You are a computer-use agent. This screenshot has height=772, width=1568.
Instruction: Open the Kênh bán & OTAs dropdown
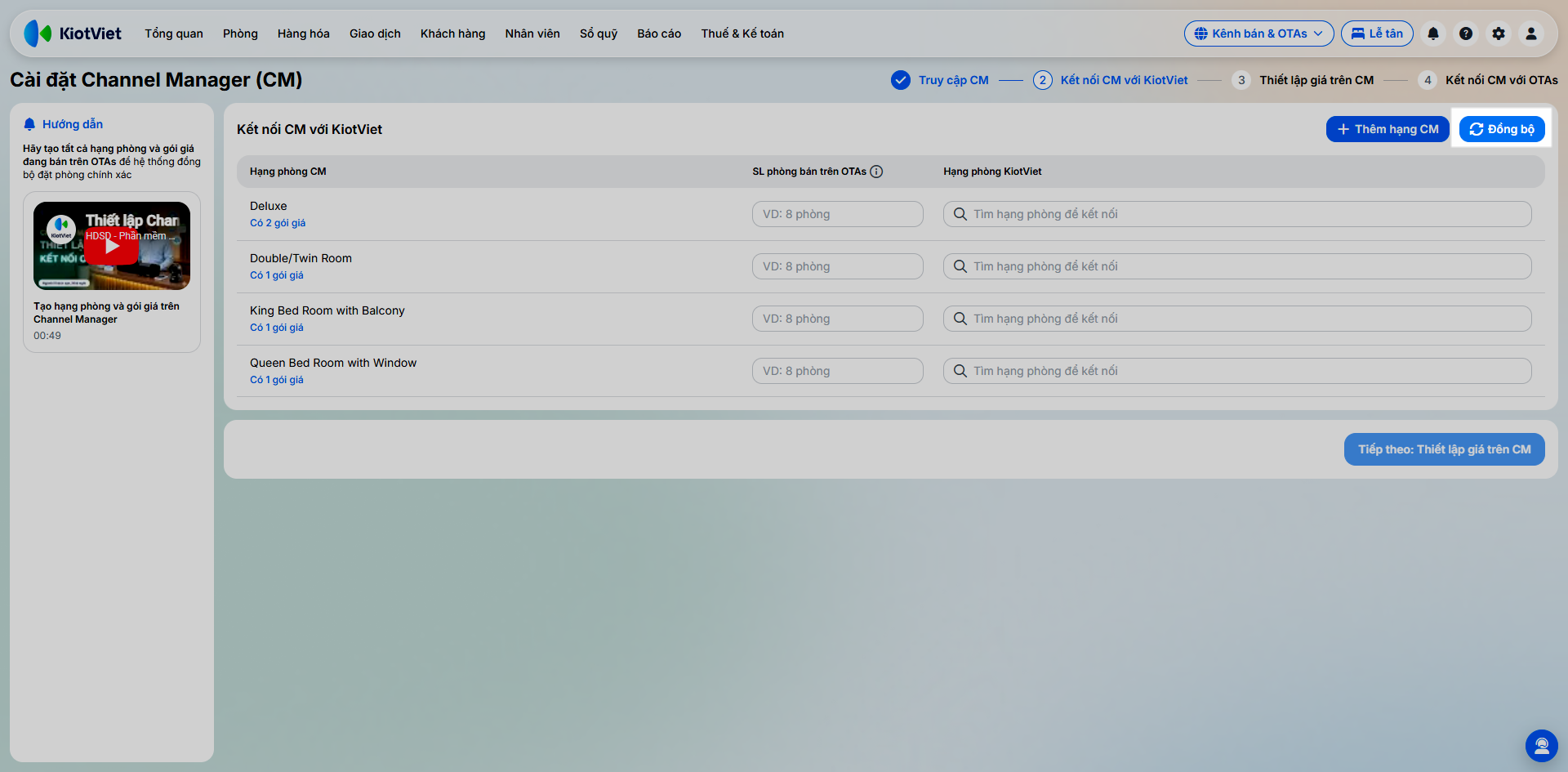[x=1258, y=33]
